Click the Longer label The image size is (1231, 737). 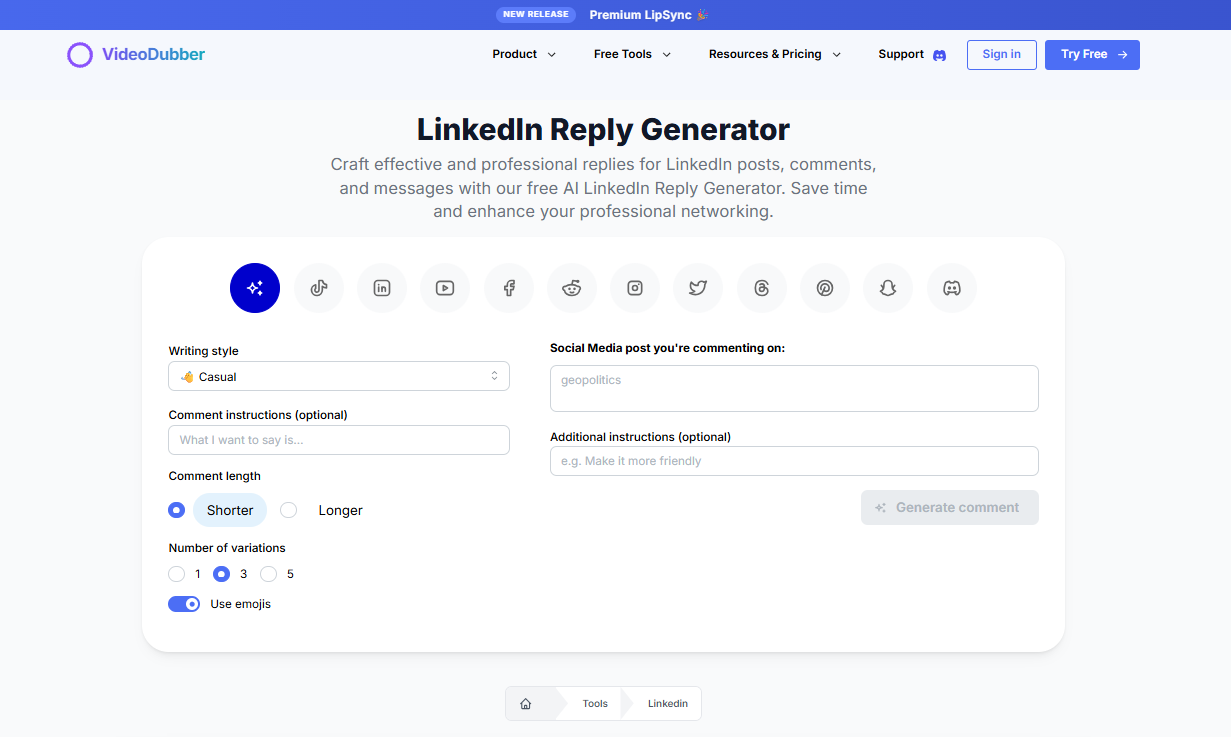[x=341, y=510]
